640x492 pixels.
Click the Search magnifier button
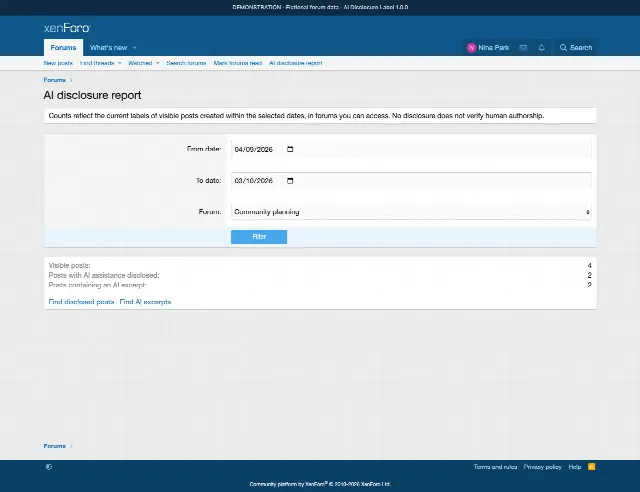tap(576, 48)
